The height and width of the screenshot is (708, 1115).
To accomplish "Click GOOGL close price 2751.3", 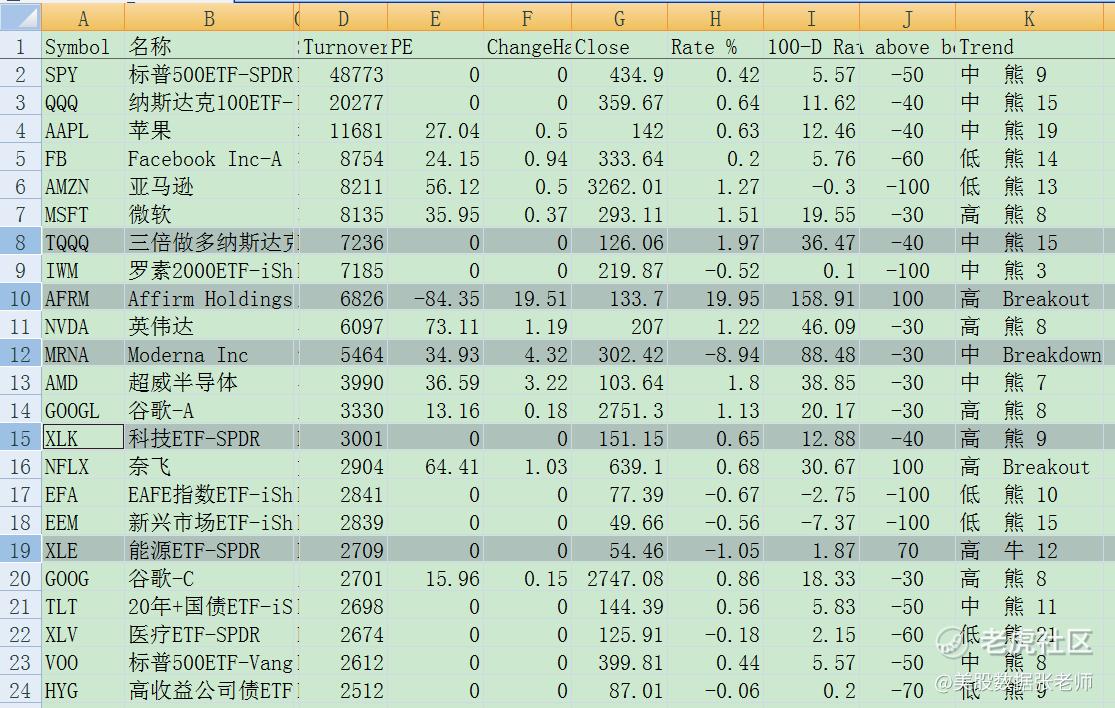I will 619,411.
